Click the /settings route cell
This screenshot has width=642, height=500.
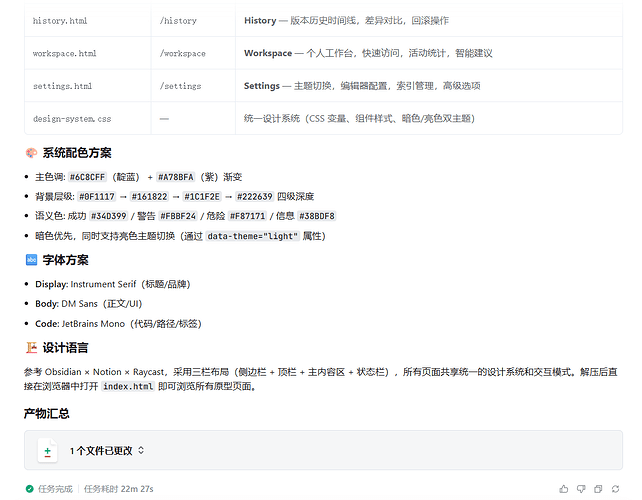click(x=193, y=86)
